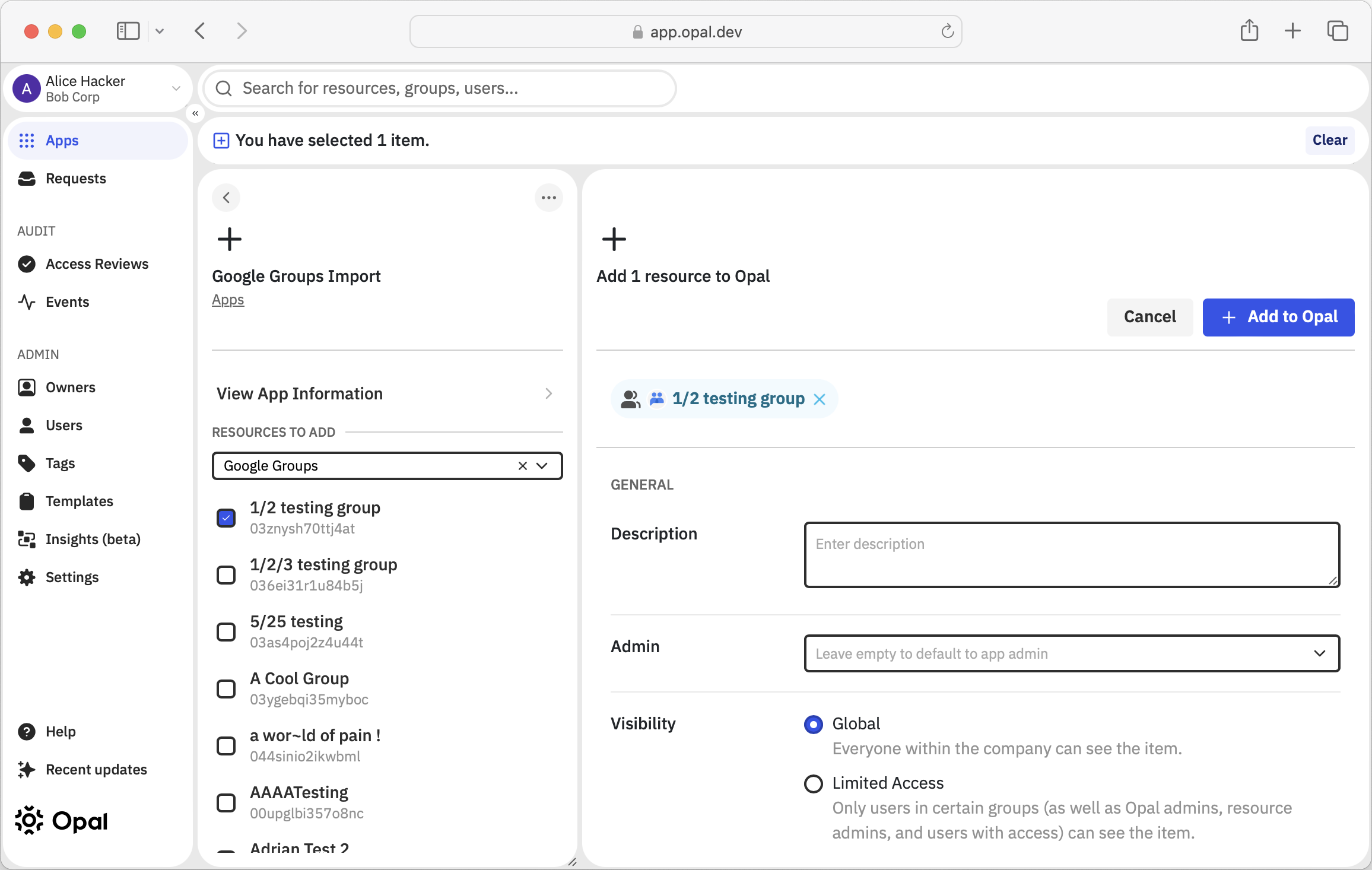Select the Limited Access radio button
This screenshot has height=870, width=1372.
pyautogui.click(x=814, y=784)
